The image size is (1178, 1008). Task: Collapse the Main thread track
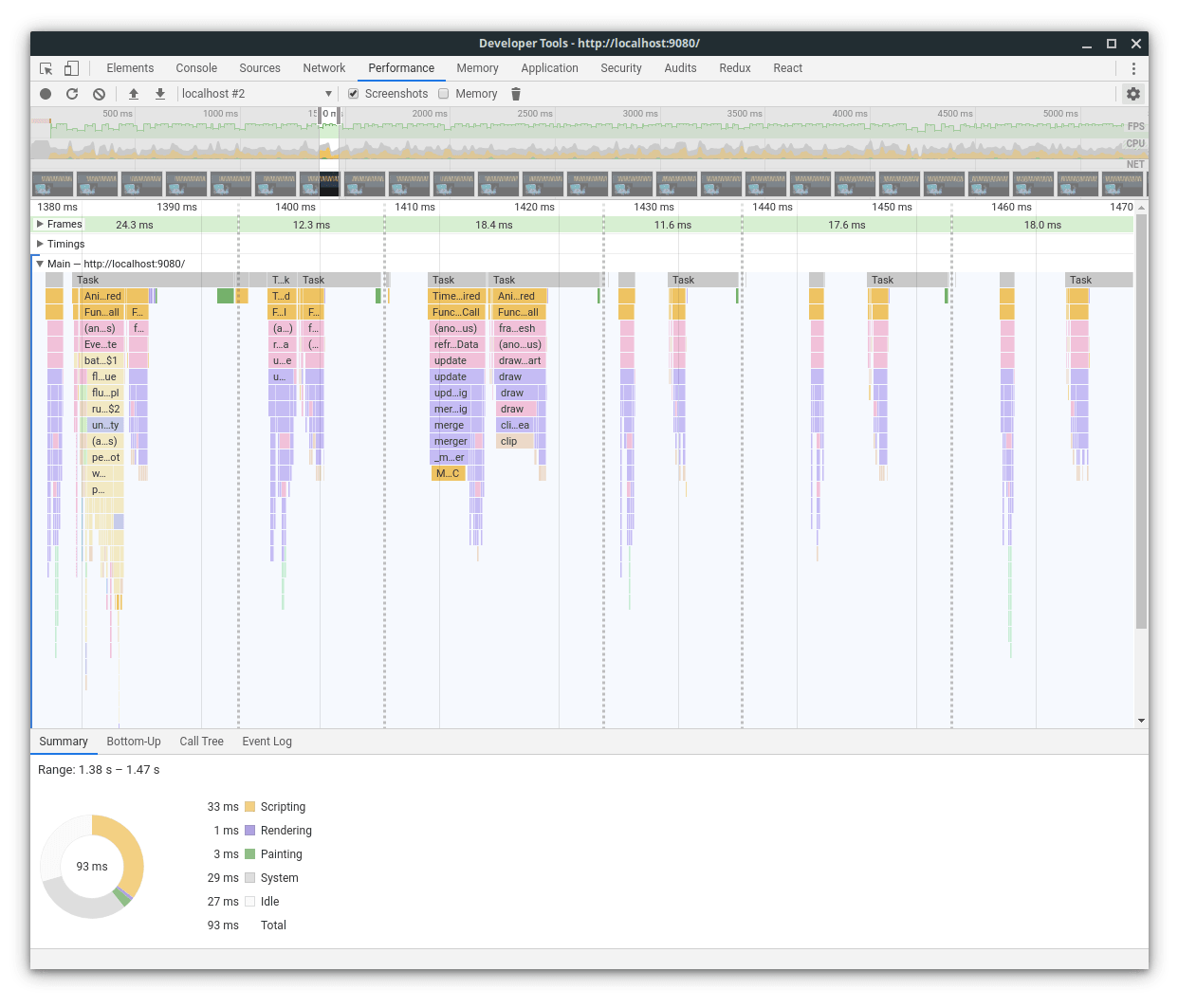tap(40, 264)
